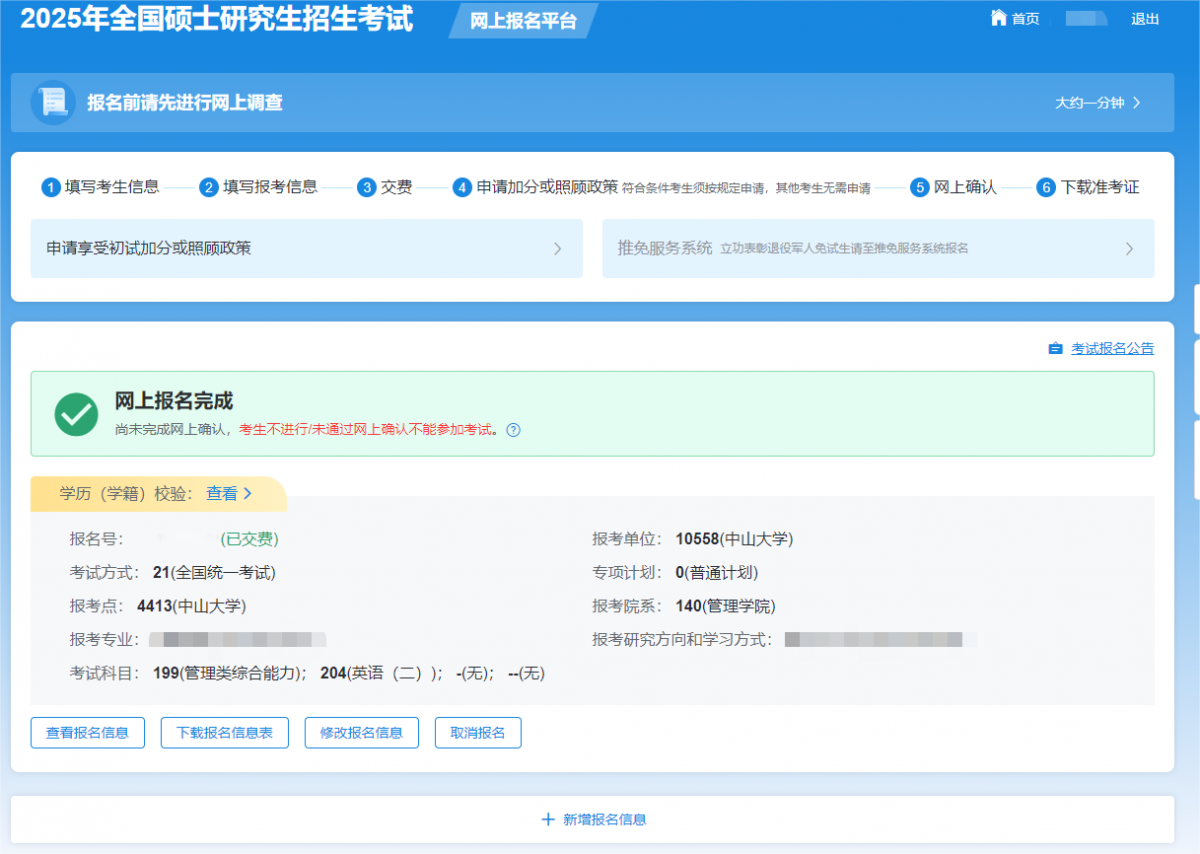Image resolution: width=1200 pixels, height=854 pixels.
Task: Open the 考试报名公告 link
Action: point(1112,349)
